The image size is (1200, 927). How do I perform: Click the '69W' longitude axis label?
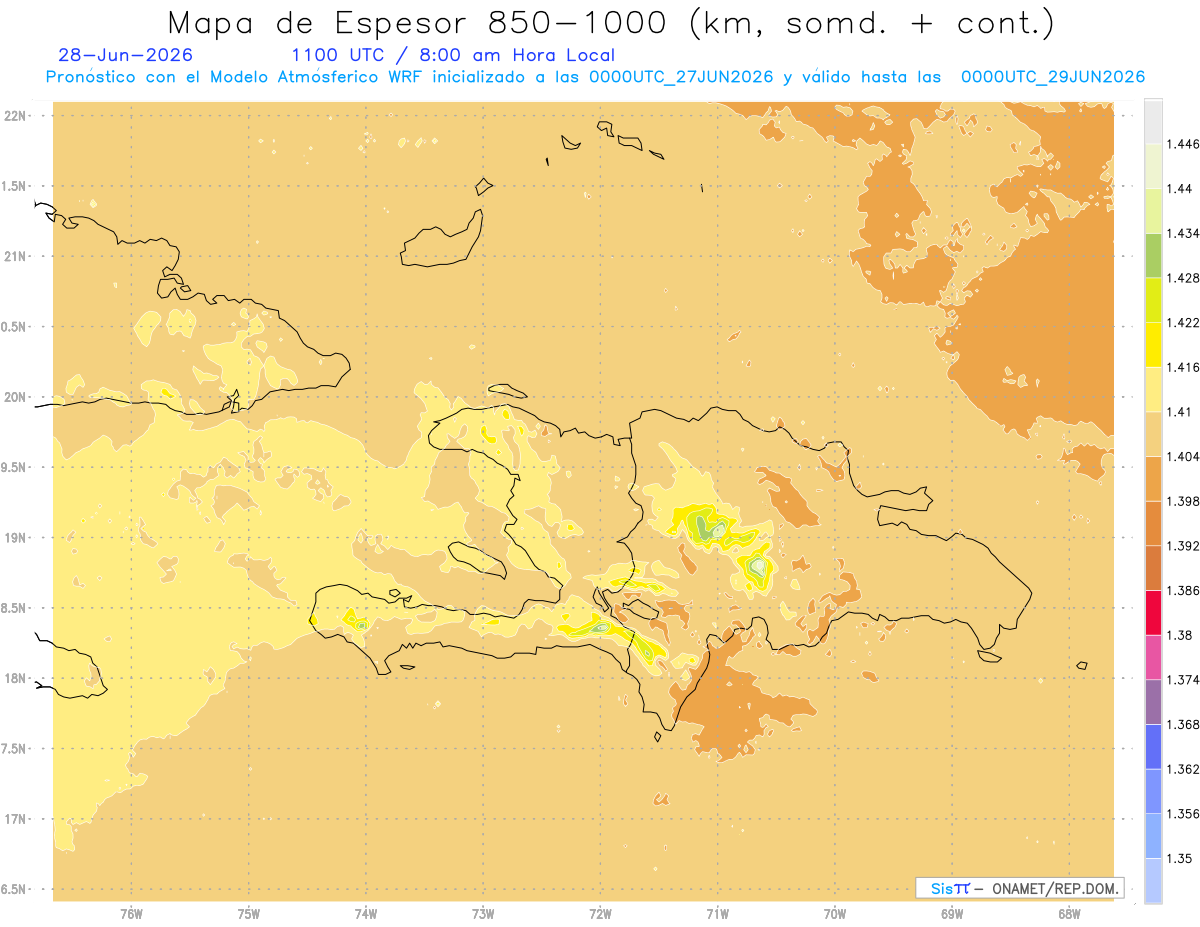pyautogui.click(x=952, y=913)
